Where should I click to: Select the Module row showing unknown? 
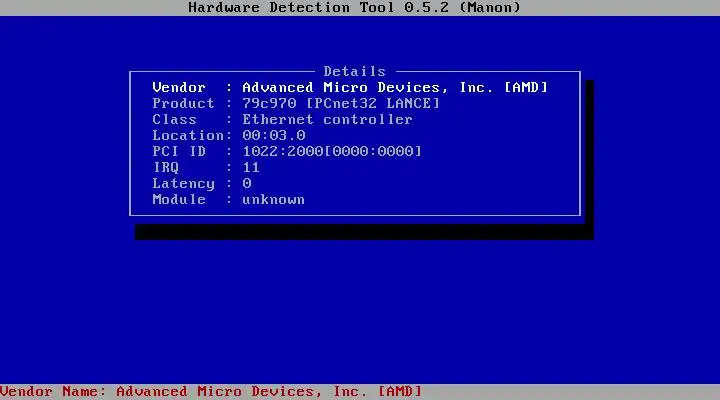coord(354,200)
